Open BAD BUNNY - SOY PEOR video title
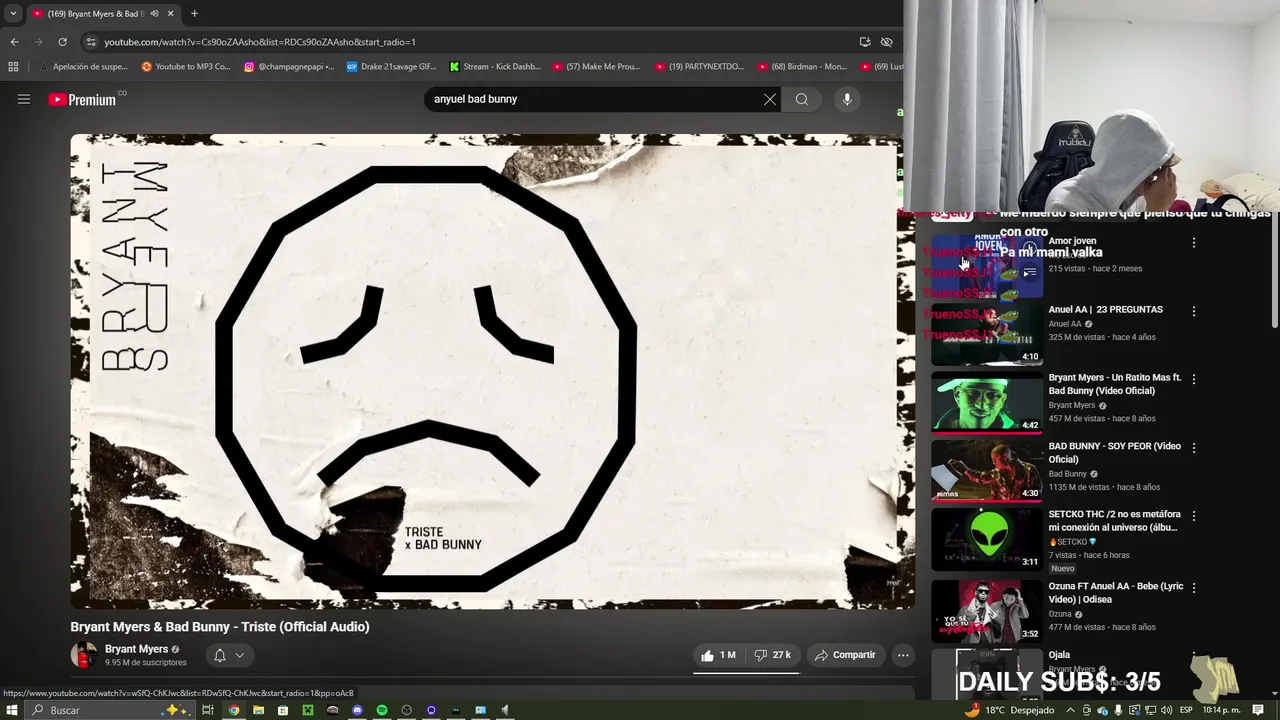The image size is (1280, 720). [x=1114, y=453]
